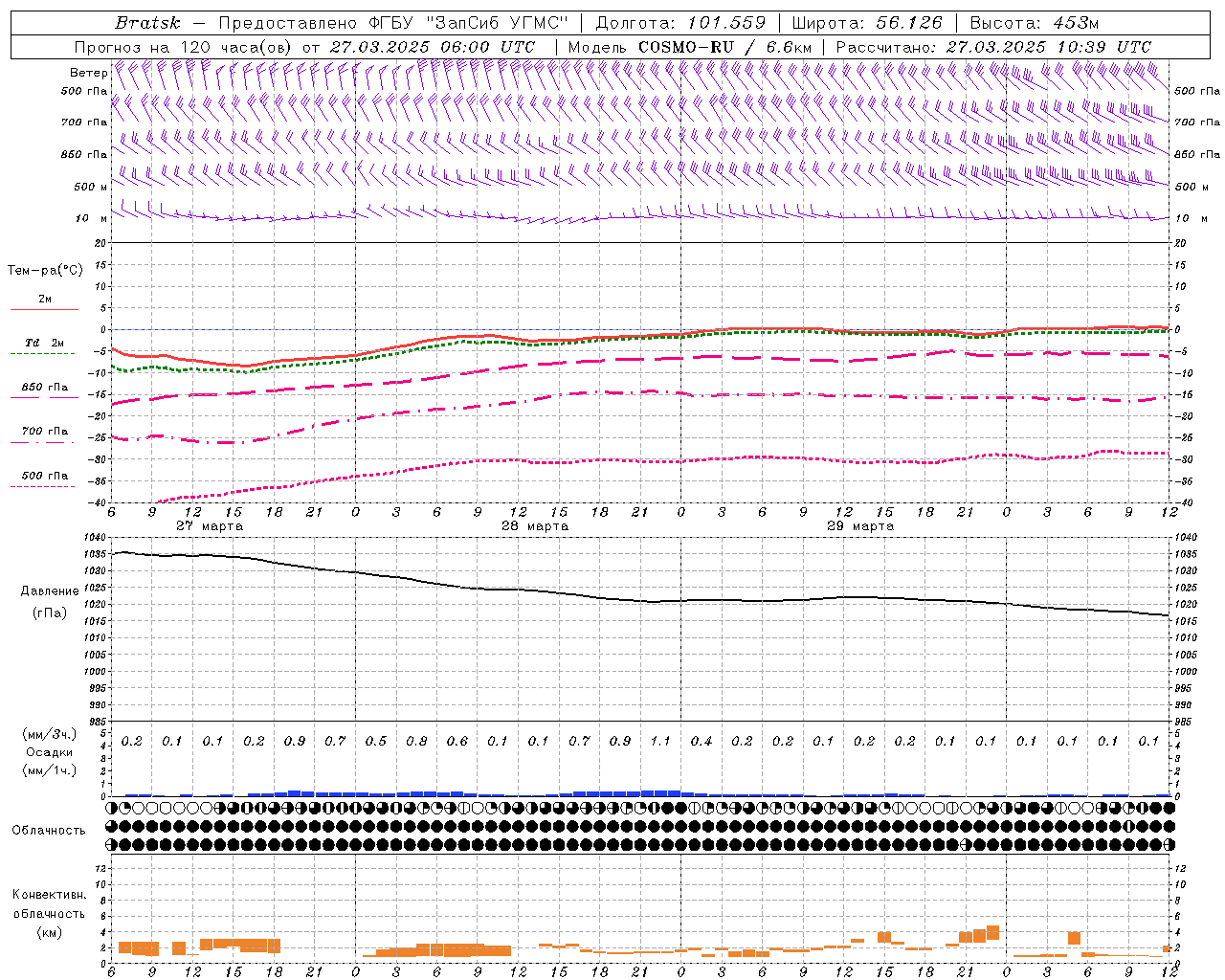Viewport: 1225px width, 980px height.
Task: Click the 500 гПа temperature legend label
Action: pyautogui.click(x=45, y=476)
